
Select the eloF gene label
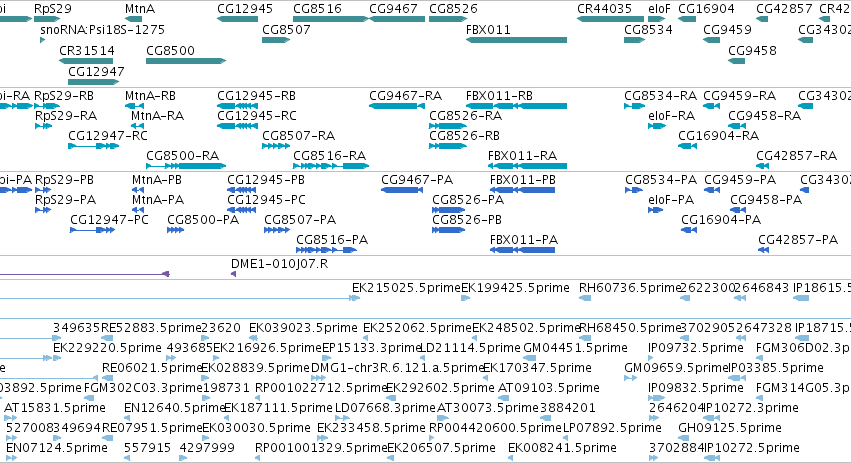(x=659, y=9)
